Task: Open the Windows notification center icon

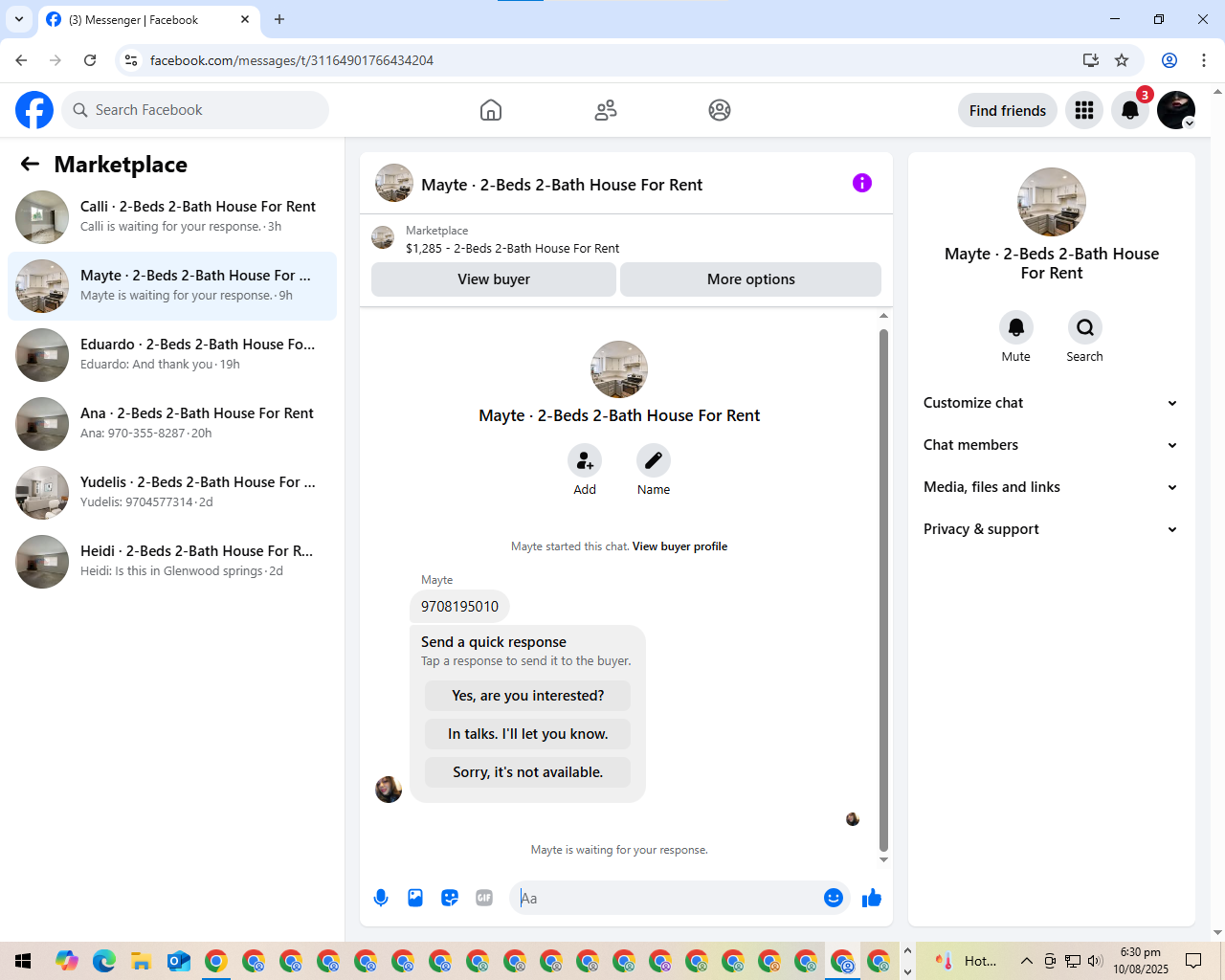Action: point(1193,961)
